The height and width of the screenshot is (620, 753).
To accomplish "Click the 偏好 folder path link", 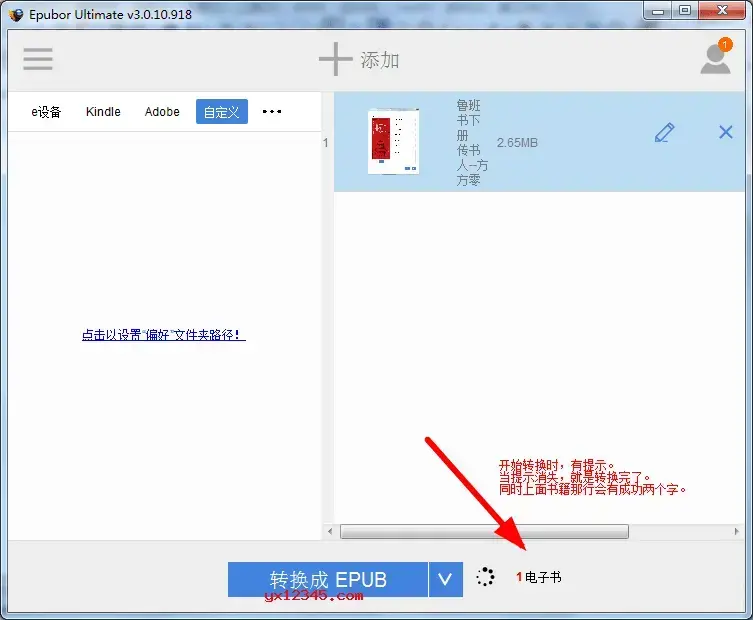I will pyautogui.click(x=164, y=335).
